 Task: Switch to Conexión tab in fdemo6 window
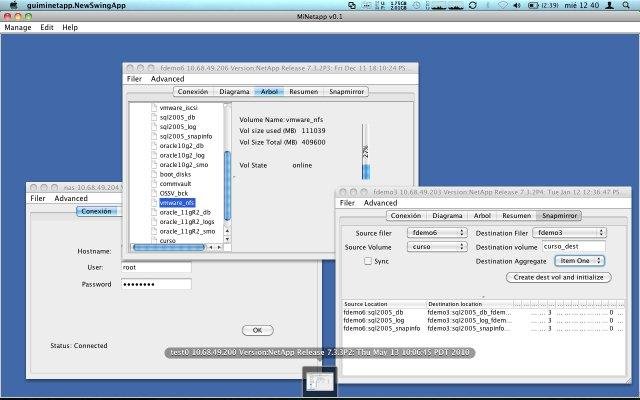click(193, 91)
